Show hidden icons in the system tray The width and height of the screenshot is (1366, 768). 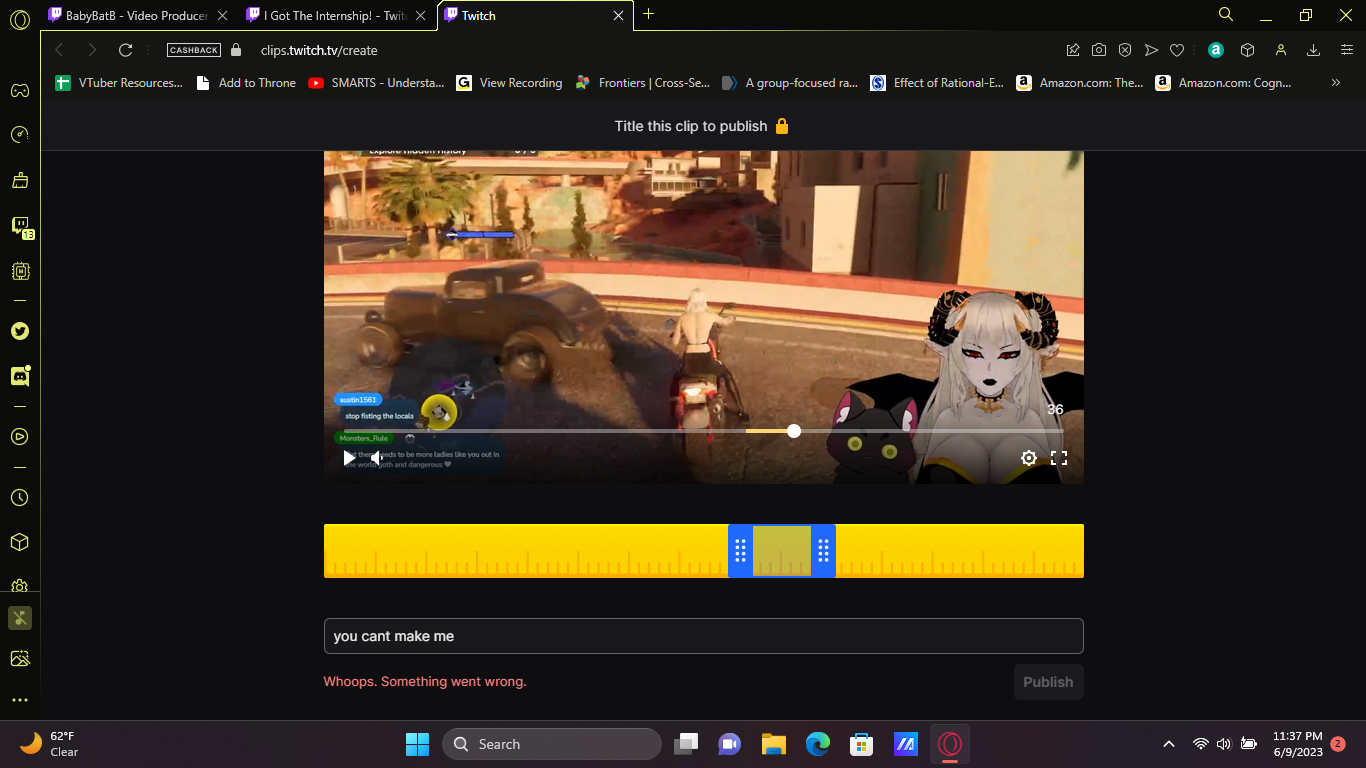pyautogui.click(x=1168, y=744)
